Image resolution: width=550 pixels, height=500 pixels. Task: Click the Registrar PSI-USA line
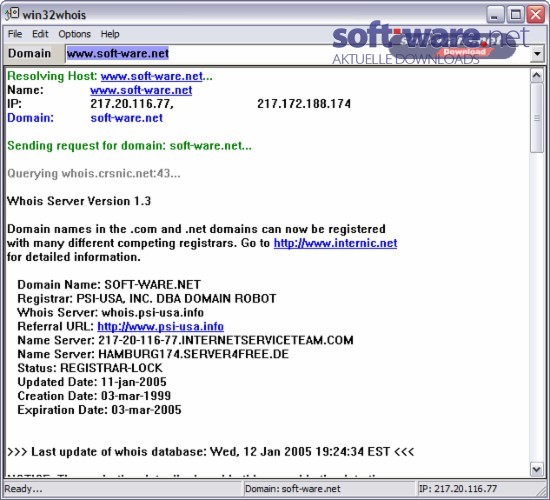[x=147, y=299]
